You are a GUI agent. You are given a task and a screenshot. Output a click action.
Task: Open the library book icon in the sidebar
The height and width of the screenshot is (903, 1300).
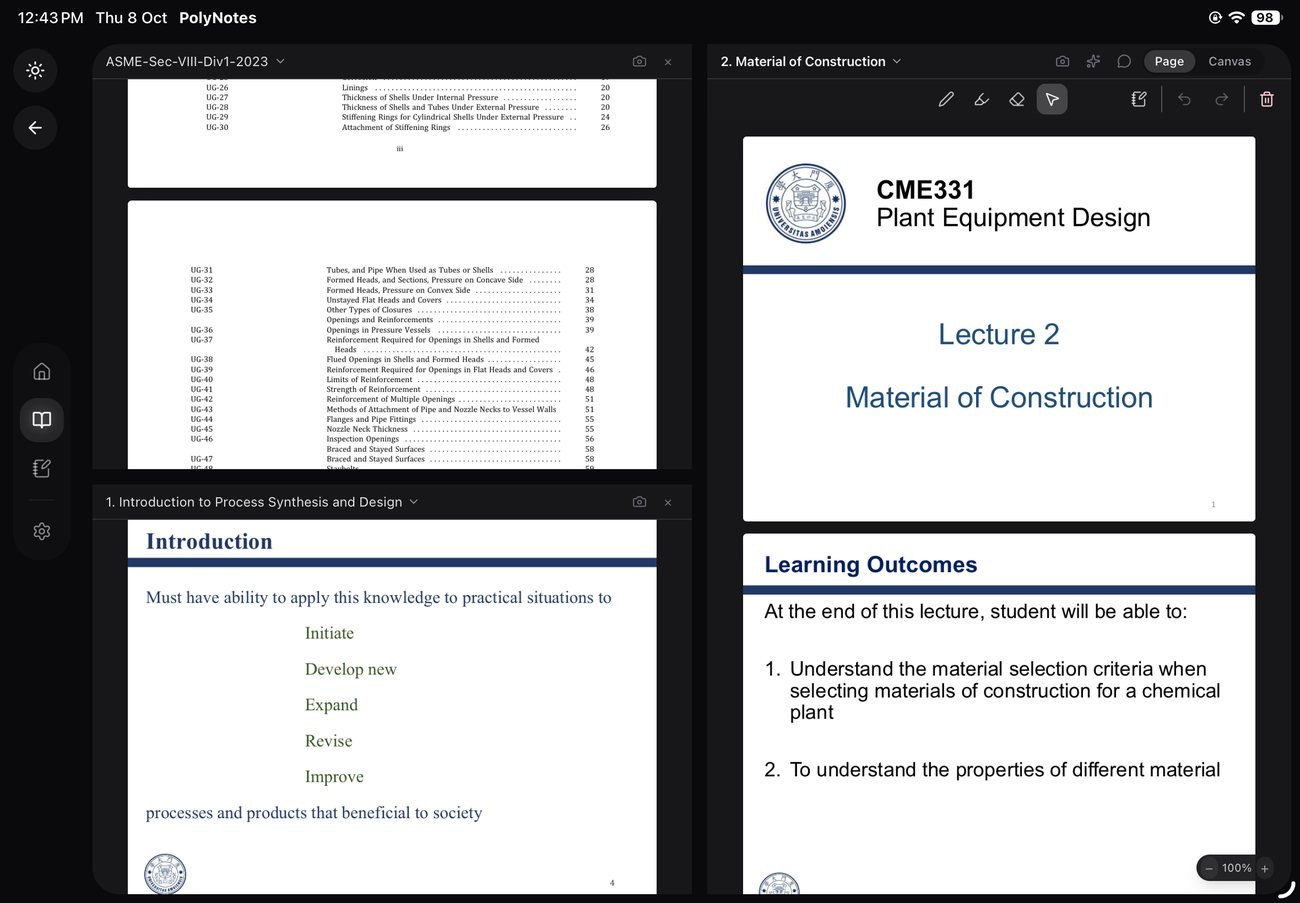click(42, 420)
